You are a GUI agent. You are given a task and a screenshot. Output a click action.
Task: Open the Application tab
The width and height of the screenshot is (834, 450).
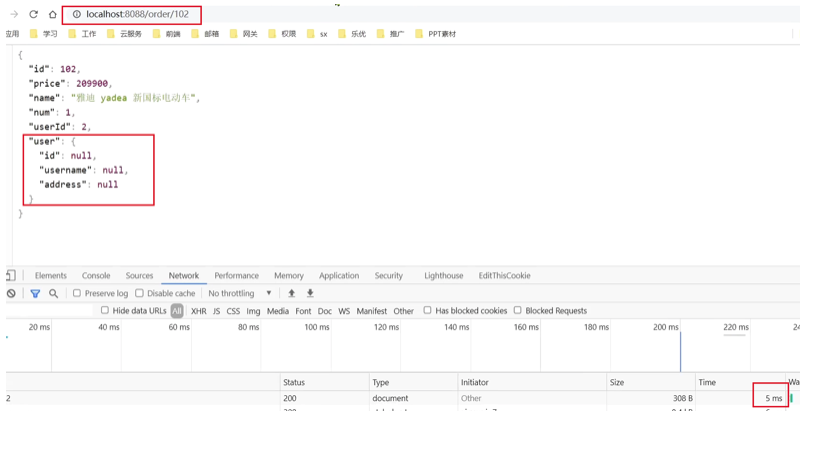[x=339, y=276]
